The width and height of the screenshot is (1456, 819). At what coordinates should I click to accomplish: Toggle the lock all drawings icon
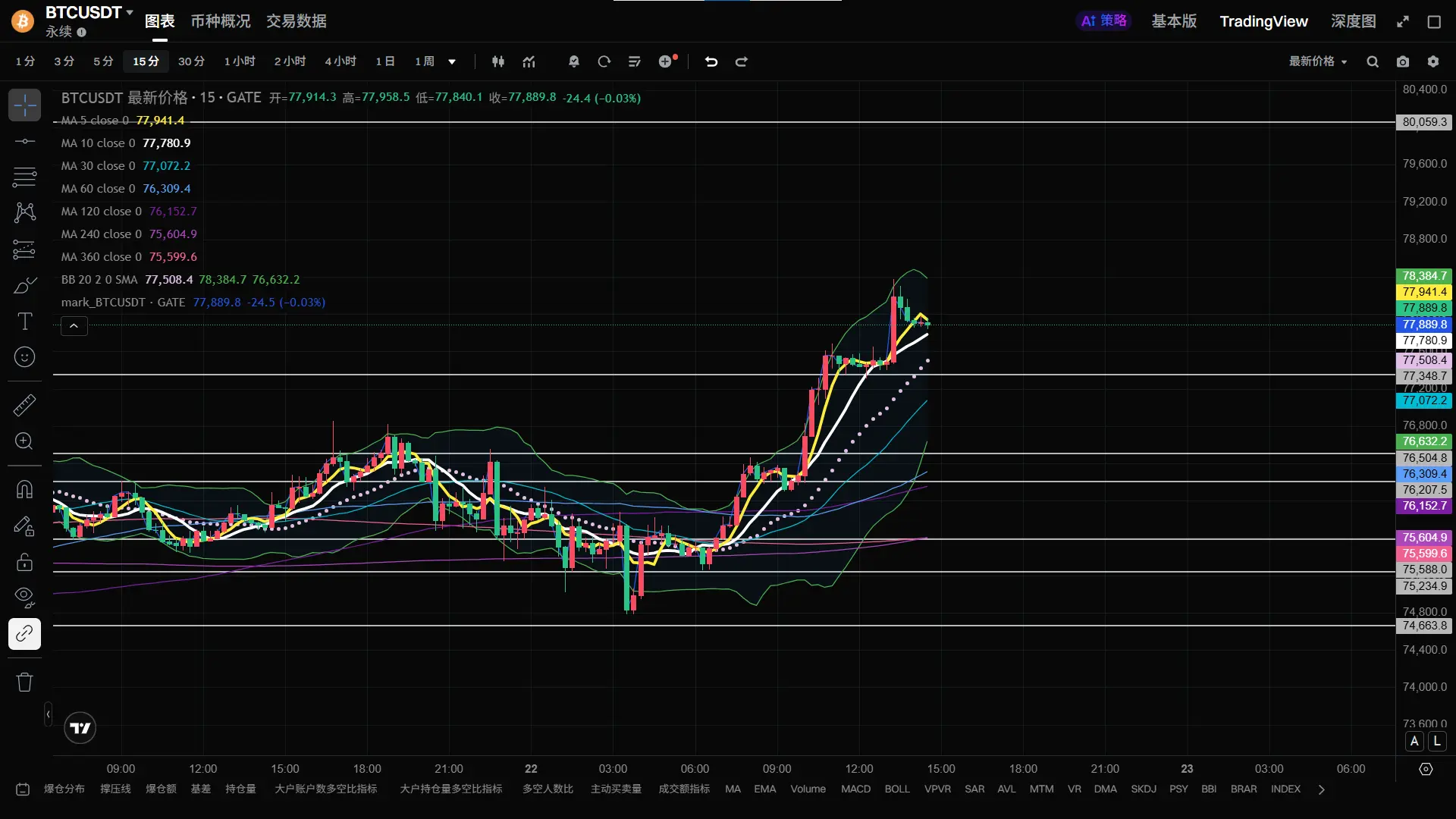tap(24, 562)
